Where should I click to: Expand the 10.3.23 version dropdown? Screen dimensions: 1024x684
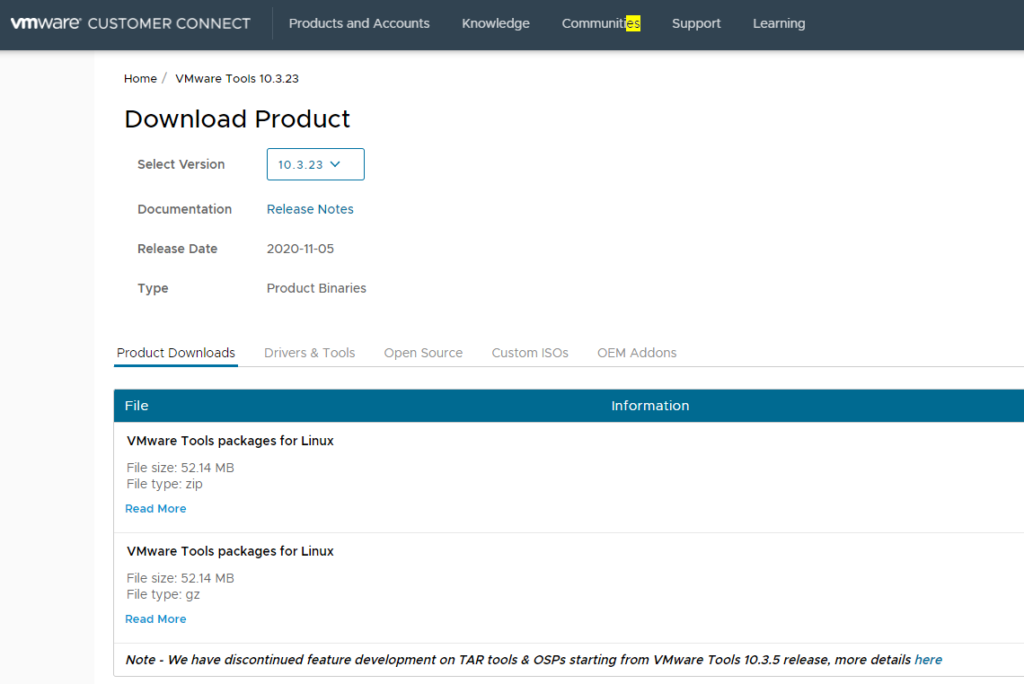click(315, 164)
